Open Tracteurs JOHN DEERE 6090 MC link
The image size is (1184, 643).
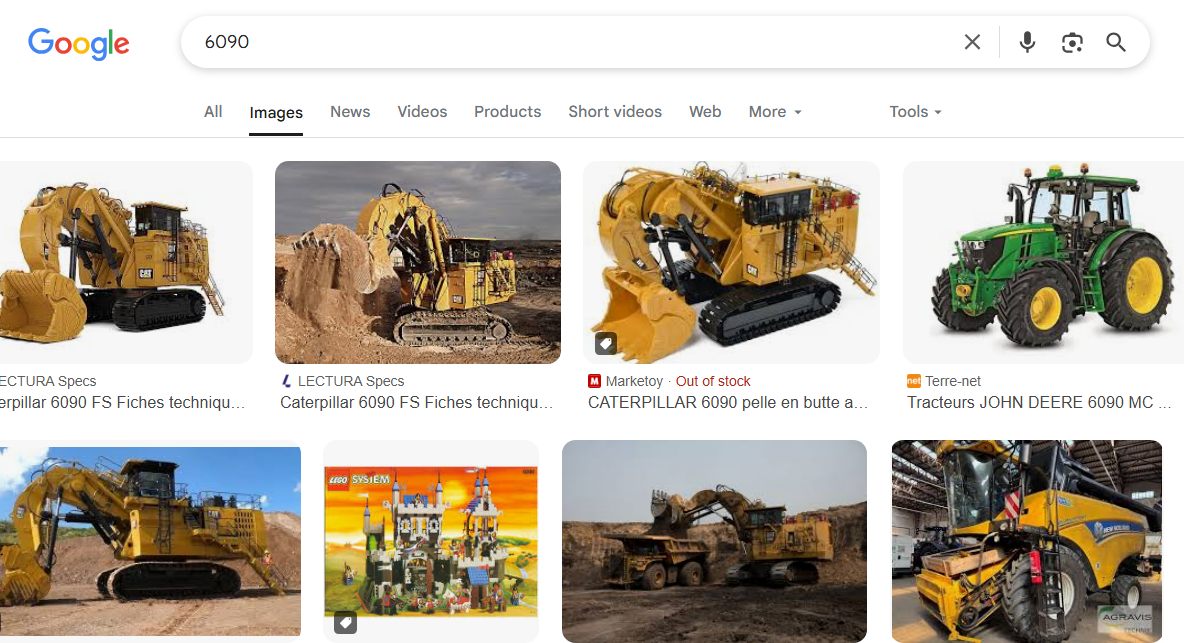coord(1038,403)
